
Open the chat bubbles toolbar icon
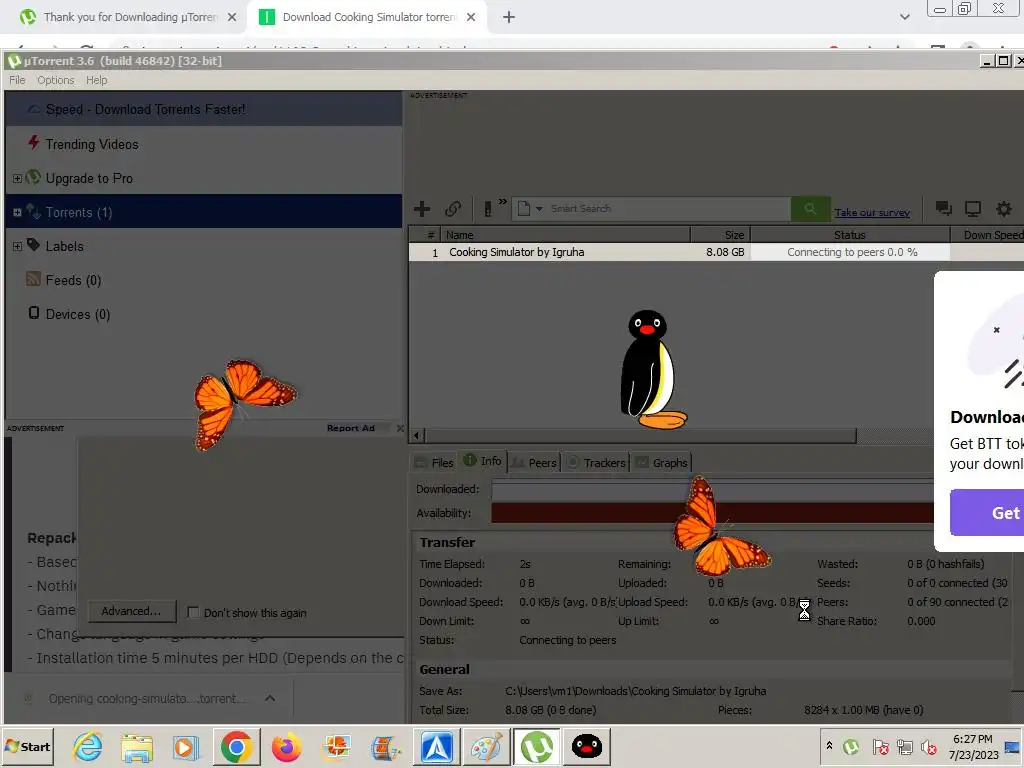click(x=943, y=209)
